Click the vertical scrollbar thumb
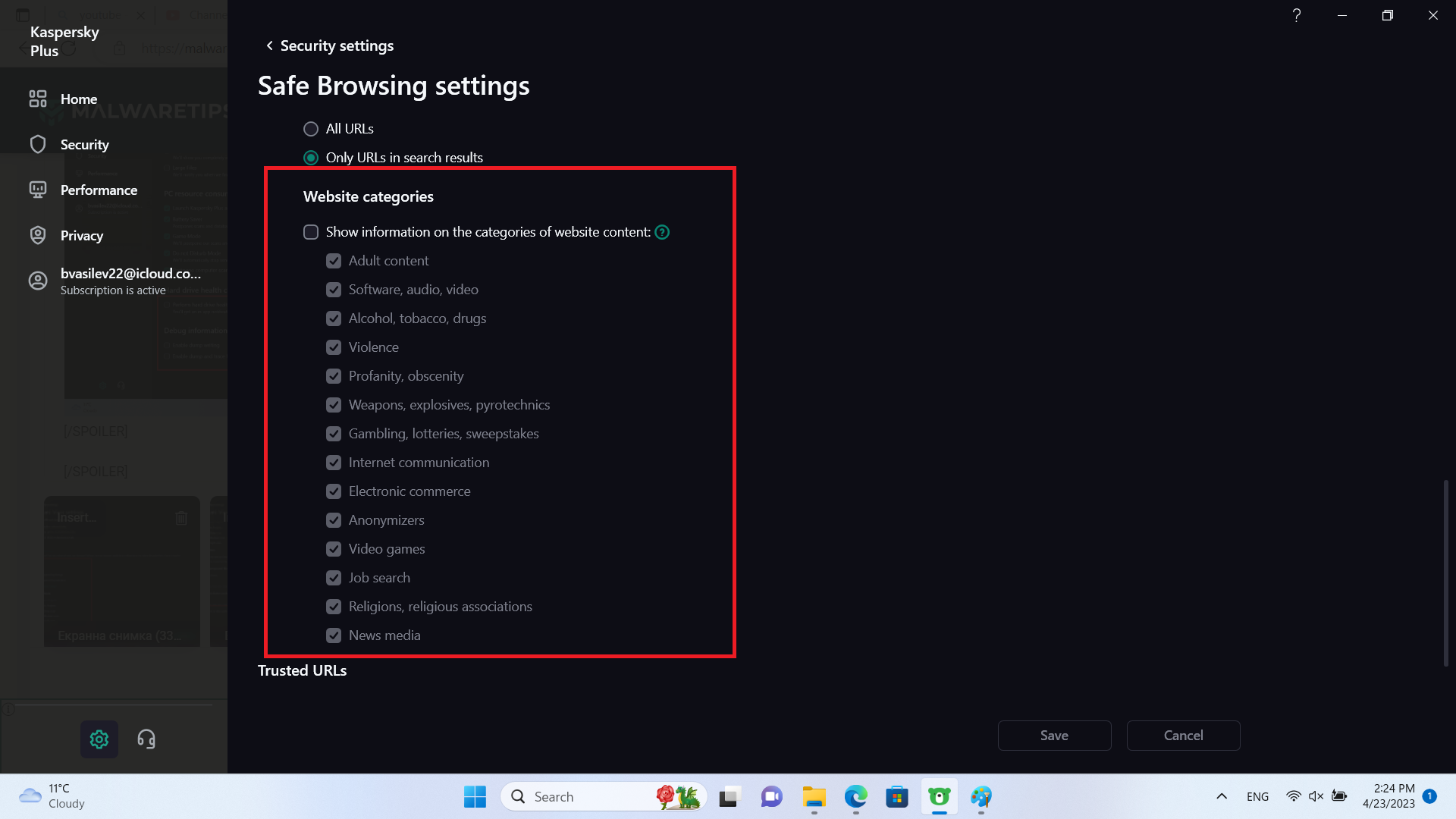1456x819 pixels. [1446, 573]
